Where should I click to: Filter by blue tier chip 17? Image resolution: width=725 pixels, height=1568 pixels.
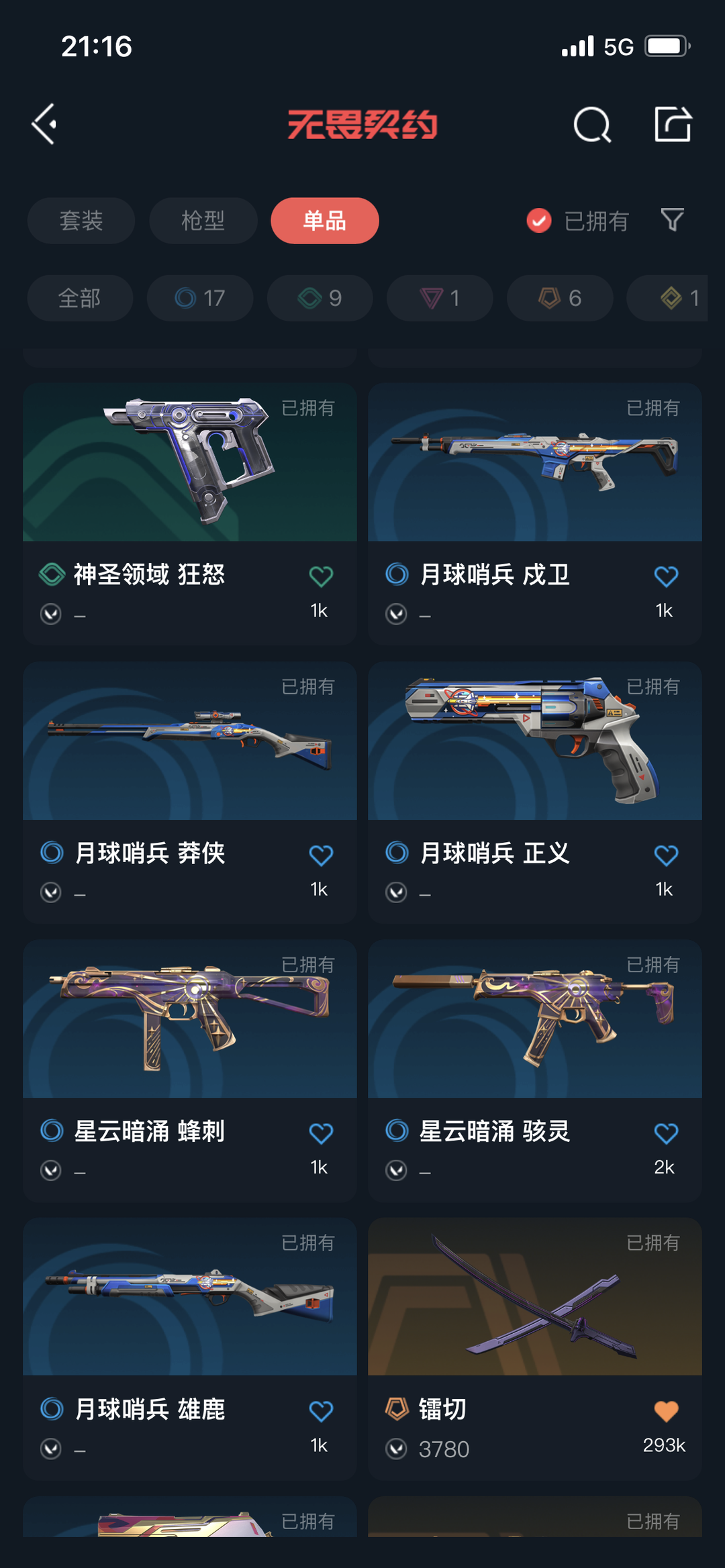point(200,298)
